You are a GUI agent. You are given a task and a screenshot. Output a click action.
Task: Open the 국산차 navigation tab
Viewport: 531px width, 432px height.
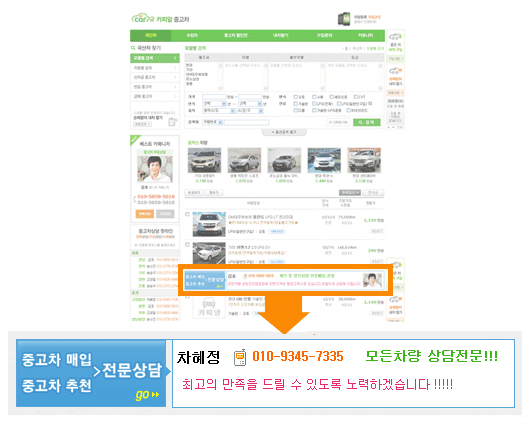click(x=151, y=35)
